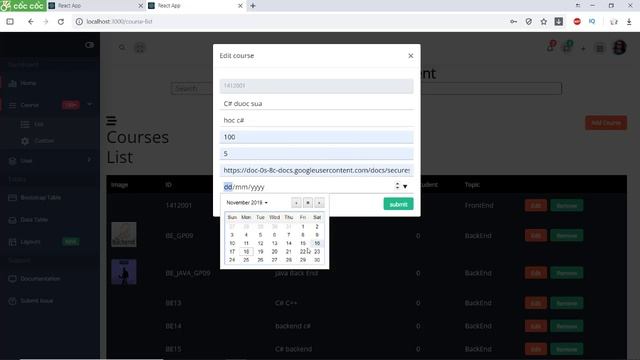Image resolution: width=640 pixels, height=360 pixels.
Task: Click the shield protection icon
Action: (x=529, y=22)
